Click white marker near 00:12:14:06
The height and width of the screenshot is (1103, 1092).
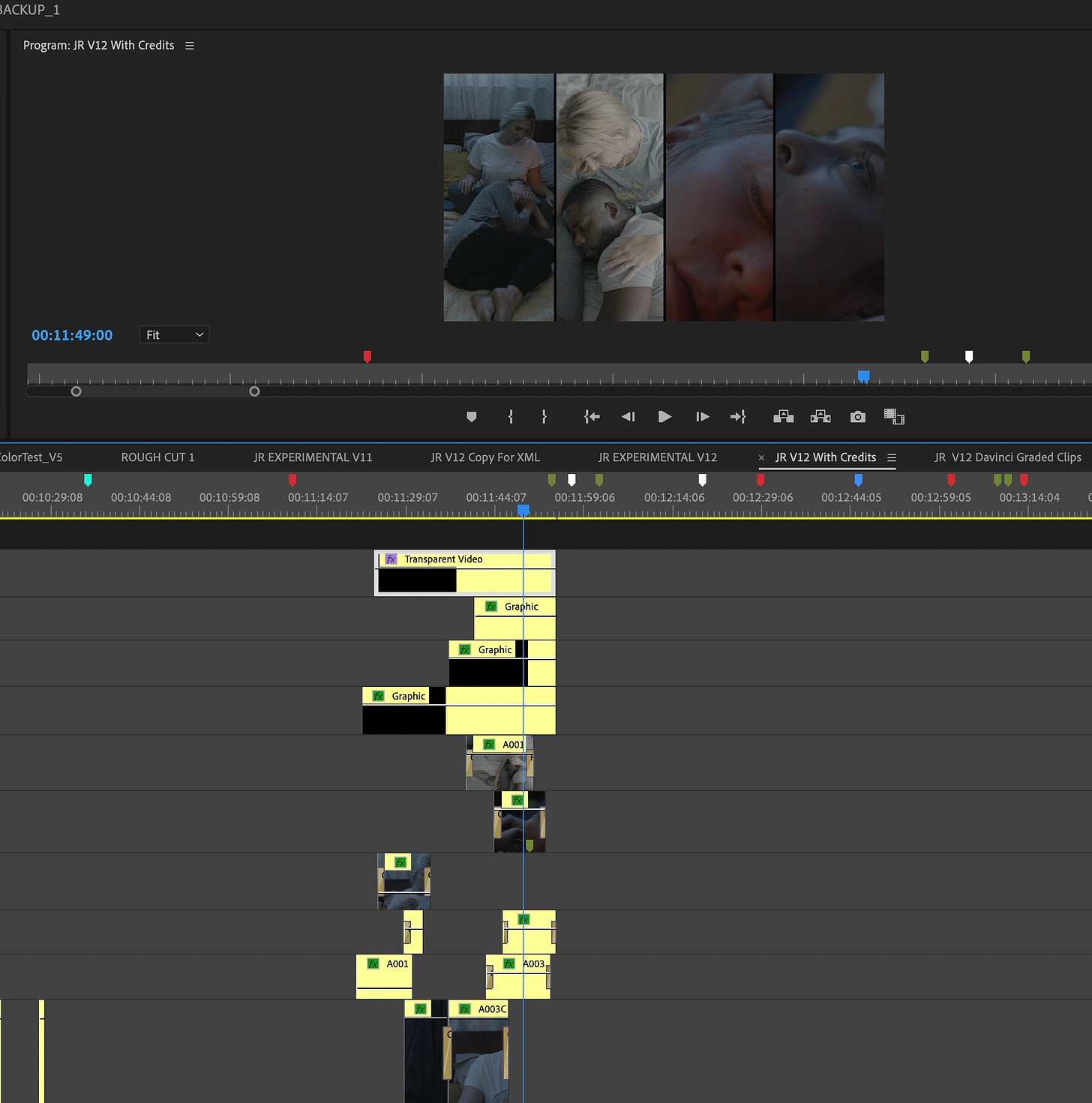pyautogui.click(x=702, y=480)
